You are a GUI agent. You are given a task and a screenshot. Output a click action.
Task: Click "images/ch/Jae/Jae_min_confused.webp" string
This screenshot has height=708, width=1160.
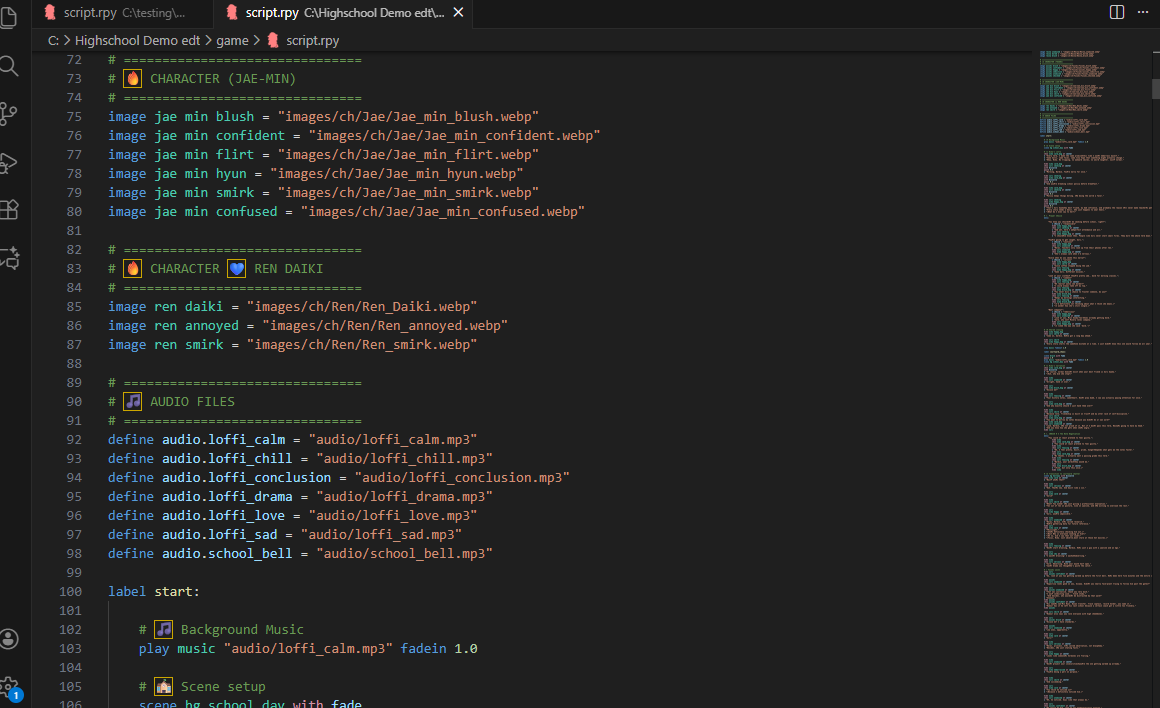point(442,212)
